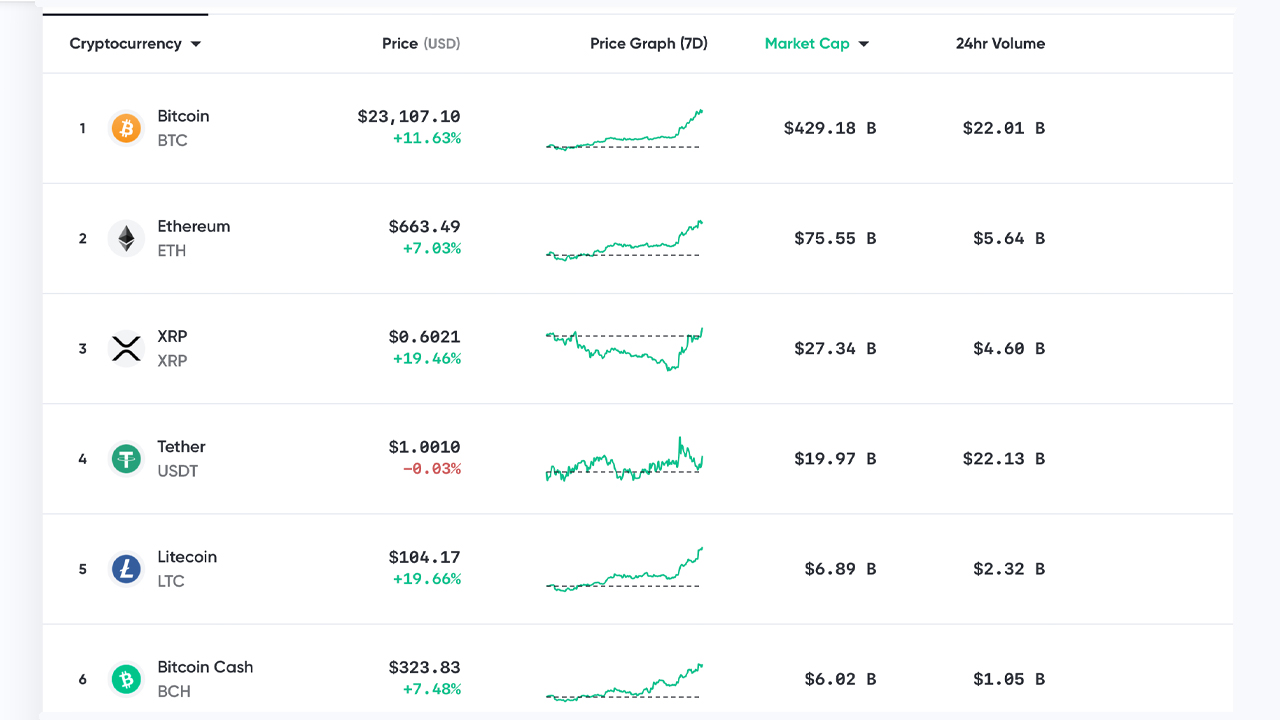Image resolution: width=1280 pixels, height=720 pixels.
Task: Click rank number 1 in Bitcoin row
Action: point(83,128)
